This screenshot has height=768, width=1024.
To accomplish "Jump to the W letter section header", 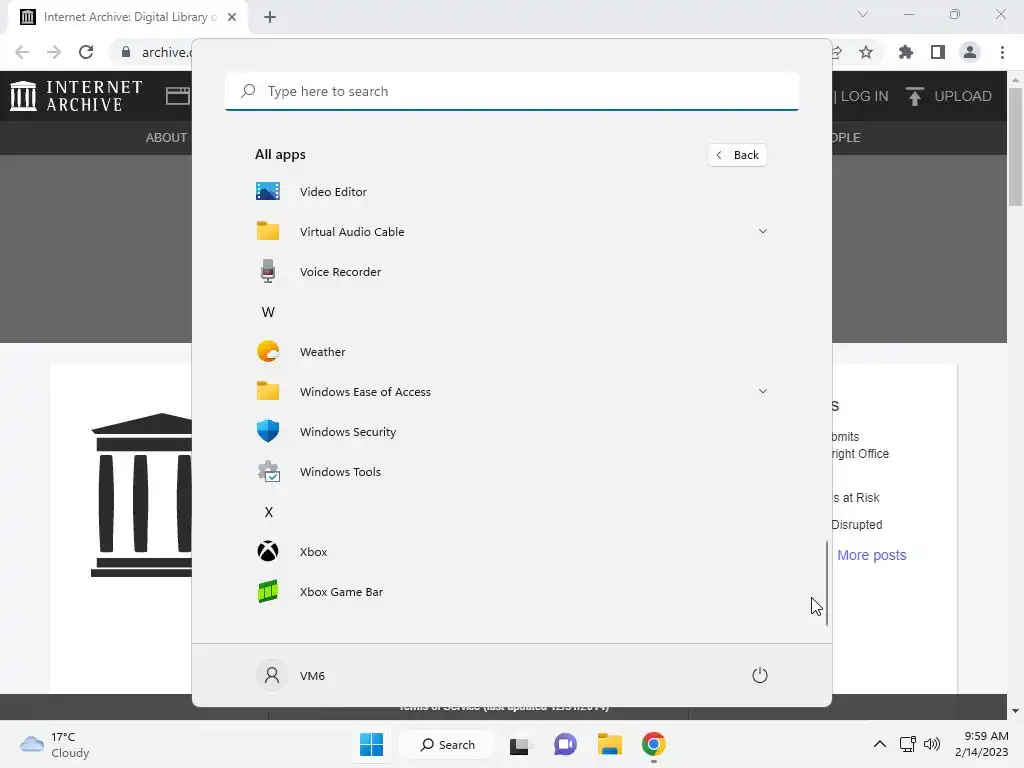I will click(268, 312).
